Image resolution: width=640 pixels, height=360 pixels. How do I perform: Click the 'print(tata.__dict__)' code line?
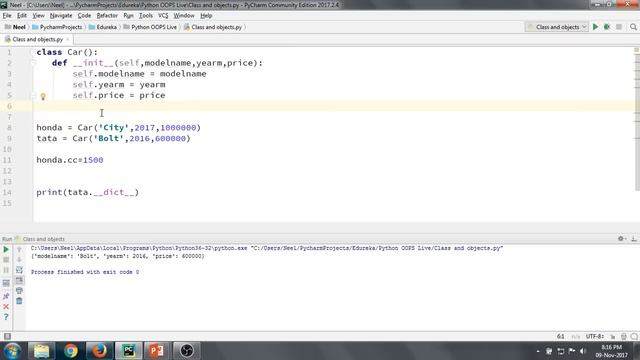pyautogui.click(x=88, y=192)
